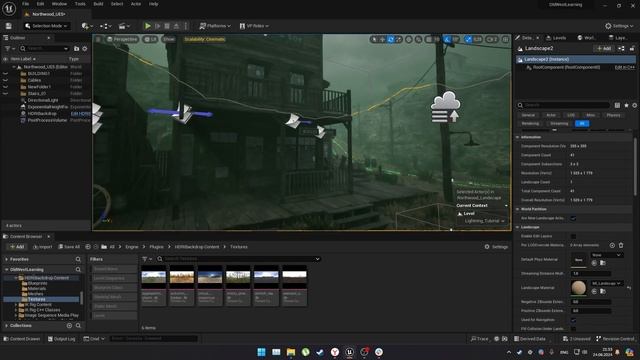Screen dimensions: 640x360
Task: Open Outliner settings gear
Action: pos(85,48)
